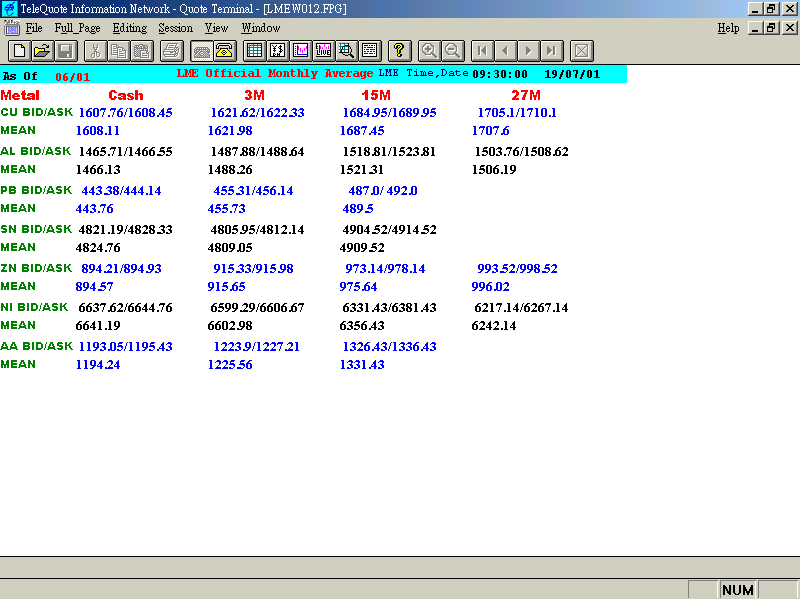Click the Paste clipboard toolbar icon

pos(142,51)
